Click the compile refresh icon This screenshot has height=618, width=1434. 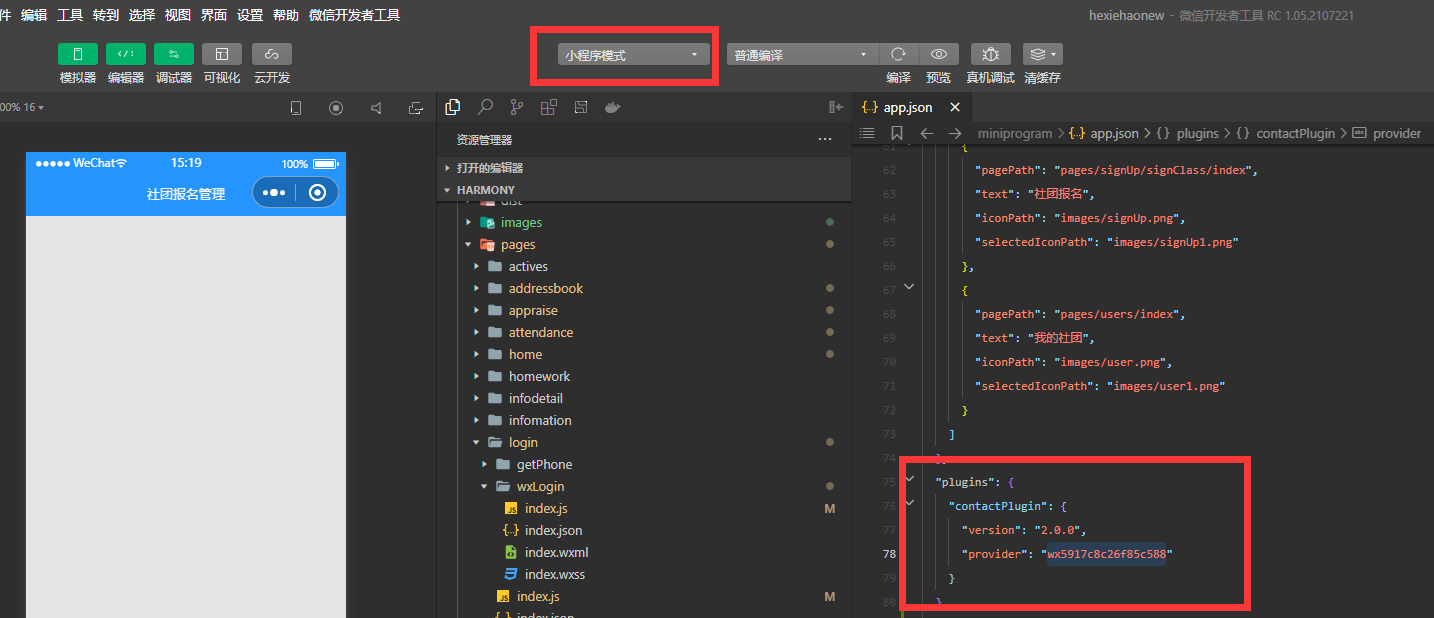[x=898, y=54]
